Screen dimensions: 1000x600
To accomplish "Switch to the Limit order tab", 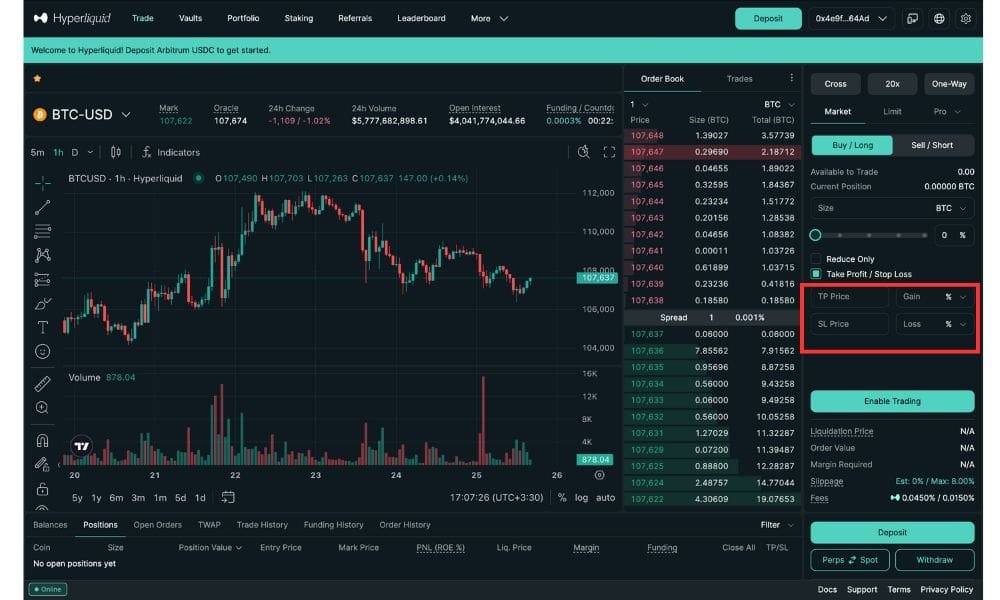I will pyautogui.click(x=892, y=112).
